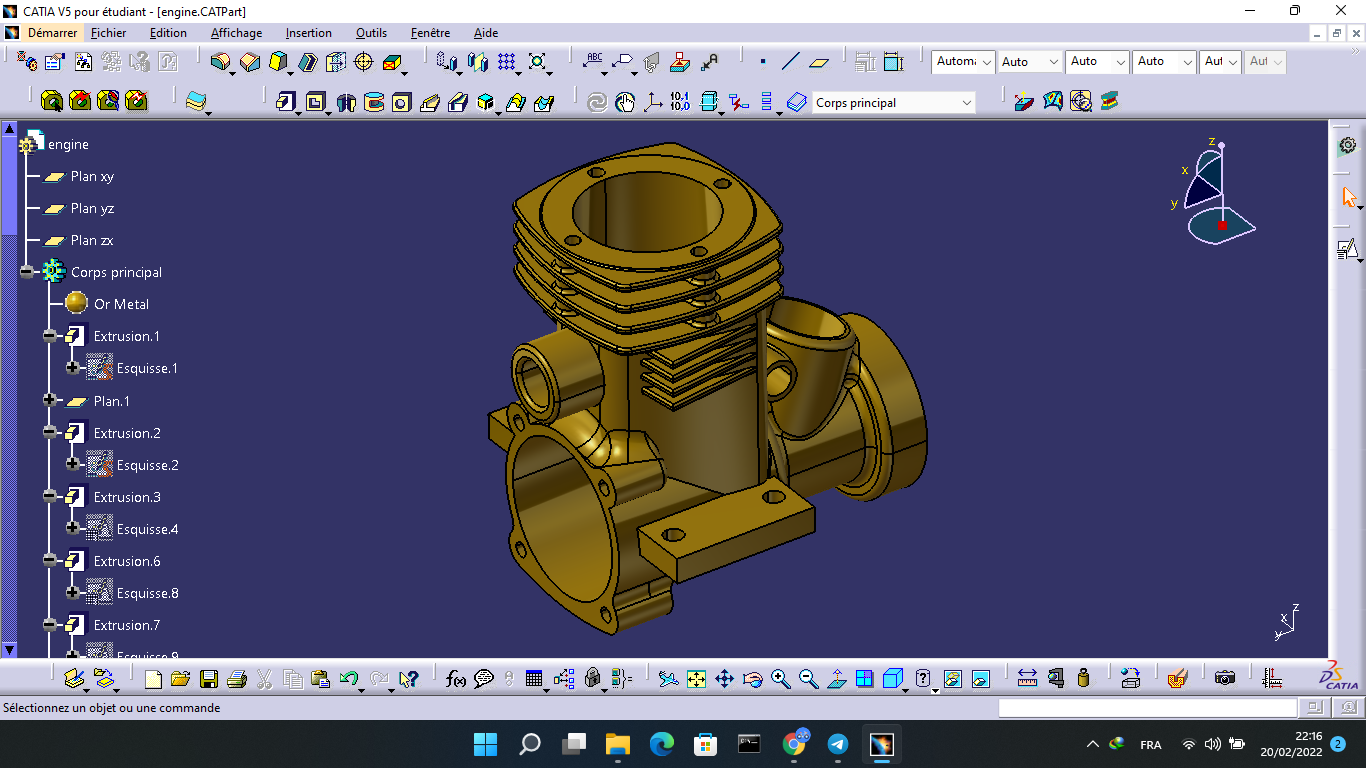Click the Fit All In view icon
This screenshot has width=1366, height=768.
[696, 680]
